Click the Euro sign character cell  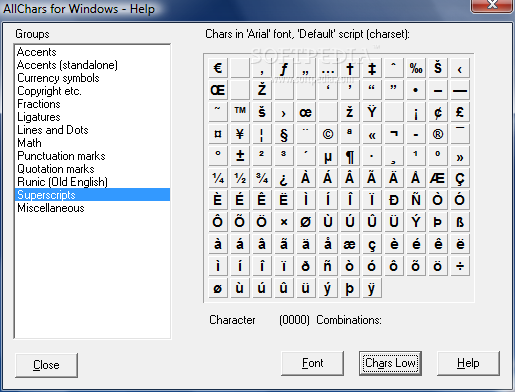pyautogui.click(x=218, y=68)
